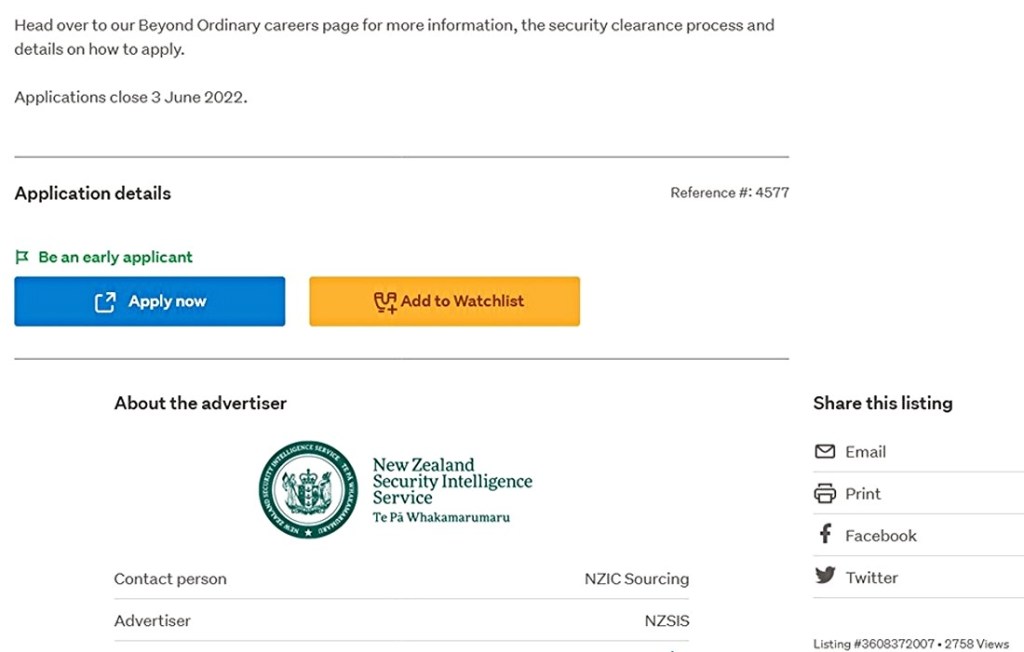Click the printer icon
1024x652 pixels.
pyautogui.click(x=825, y=494)
